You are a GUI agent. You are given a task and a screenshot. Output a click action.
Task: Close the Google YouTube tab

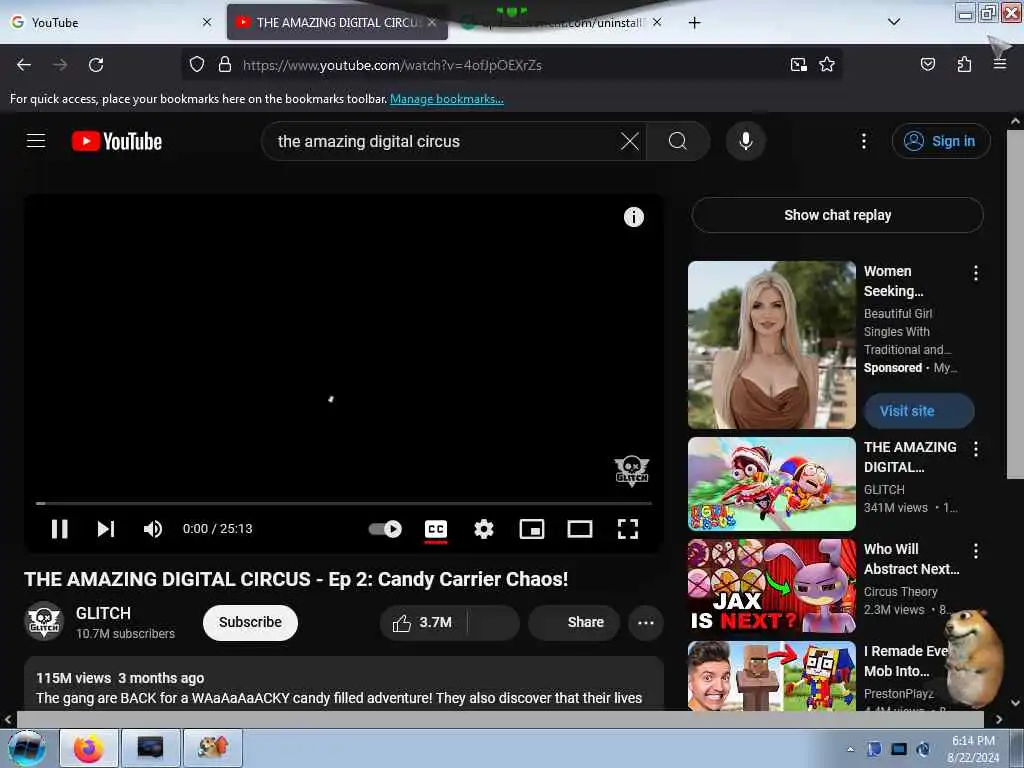pos(207,22)
